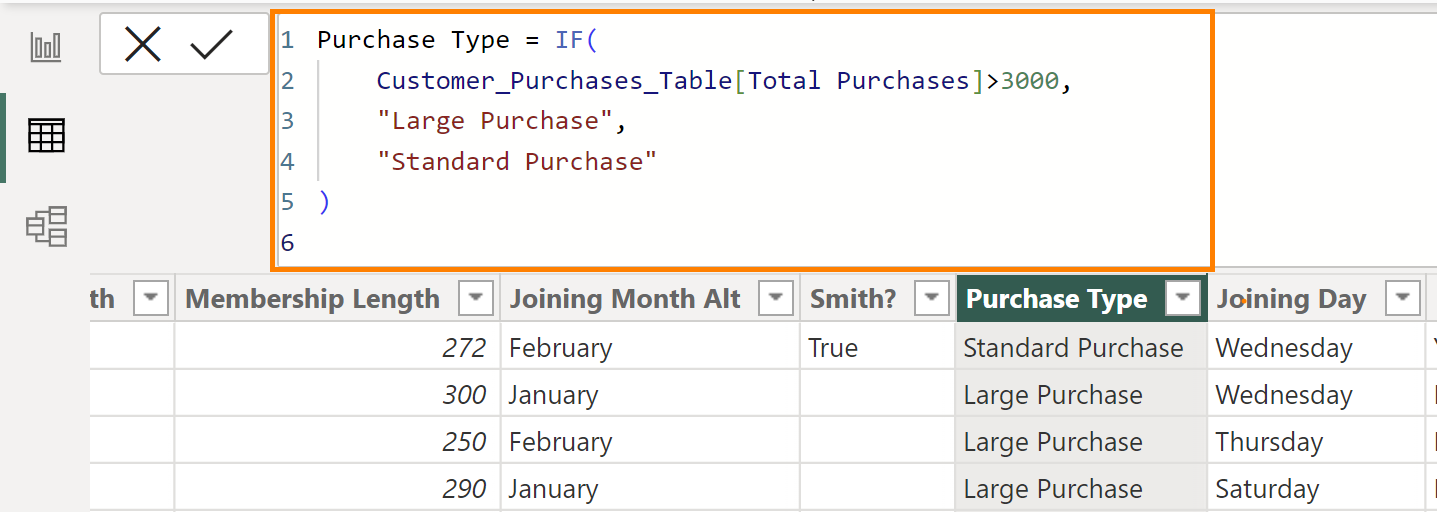Select the Purchase Type column header
Screen dimensions: 1437x512
click(1056, 299)
